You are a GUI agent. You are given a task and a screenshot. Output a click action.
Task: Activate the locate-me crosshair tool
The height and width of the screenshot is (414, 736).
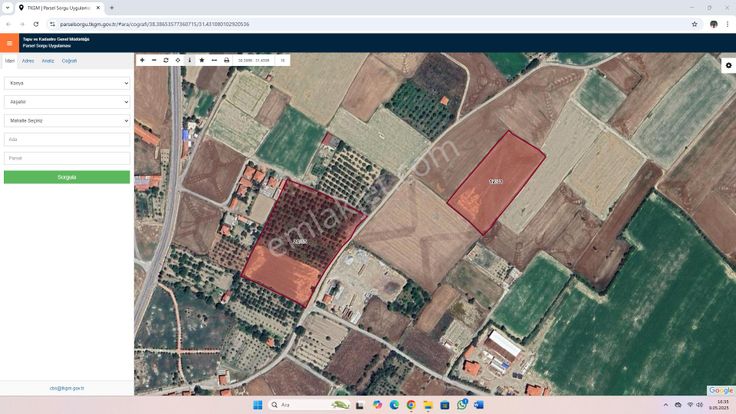[x=178, y=60]
